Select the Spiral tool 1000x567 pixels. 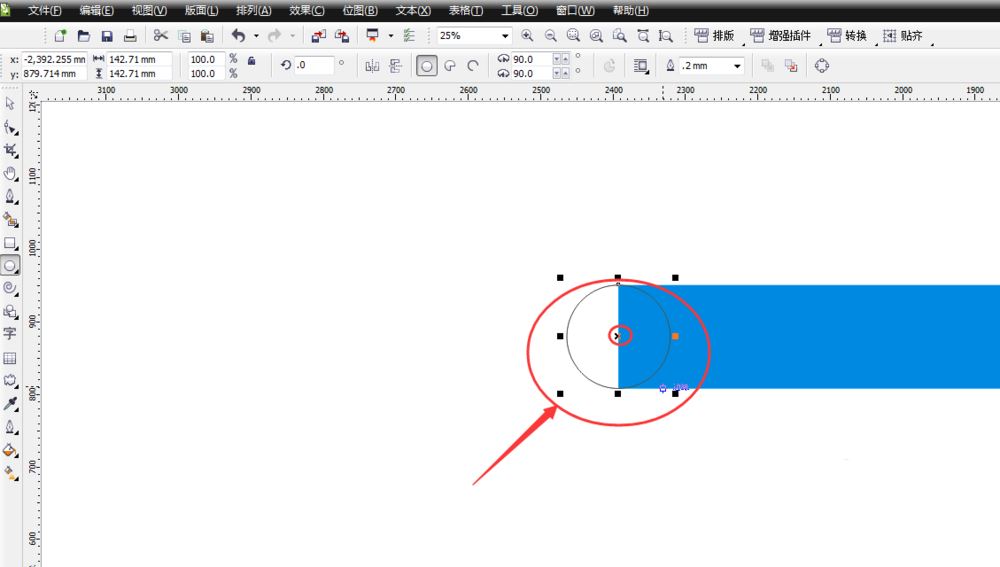pyautogui.click(x=10, y=288)
